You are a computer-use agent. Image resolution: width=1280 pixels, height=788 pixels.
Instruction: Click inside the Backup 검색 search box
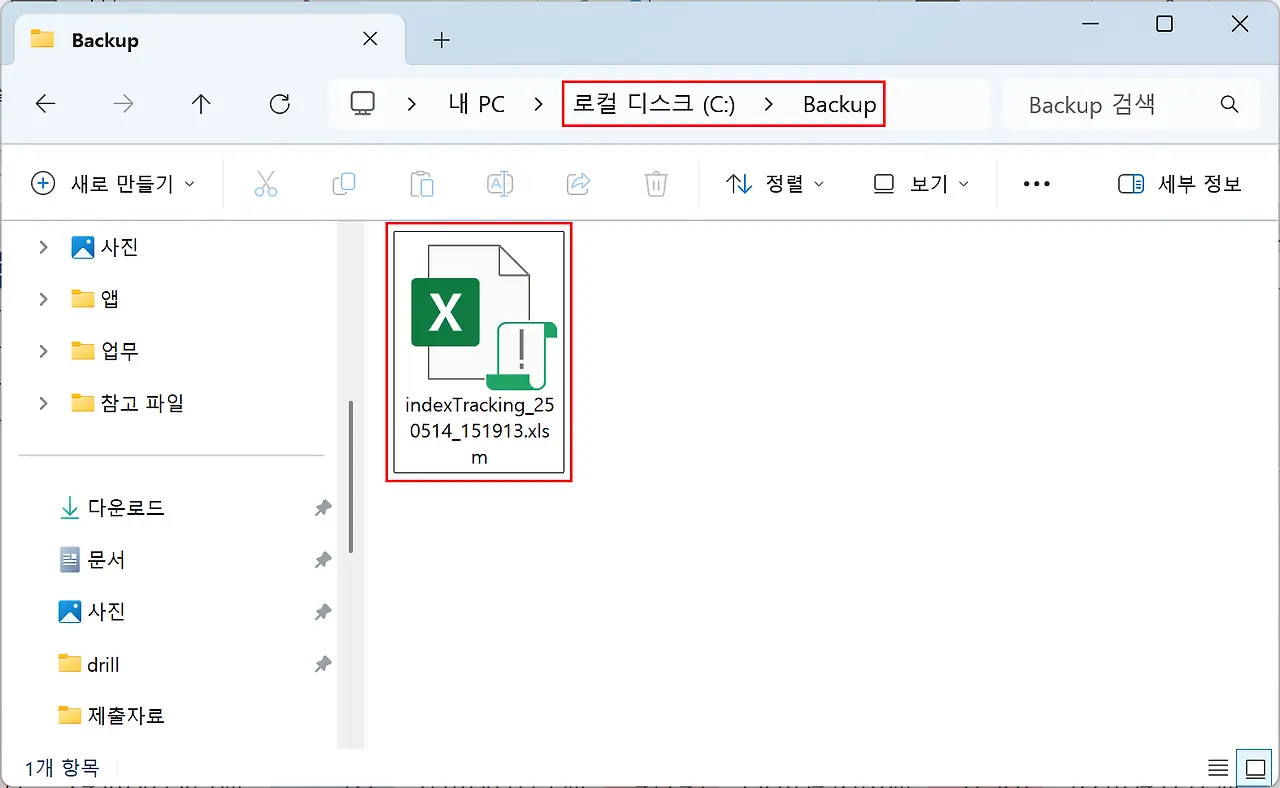[x=1090, y=103]
